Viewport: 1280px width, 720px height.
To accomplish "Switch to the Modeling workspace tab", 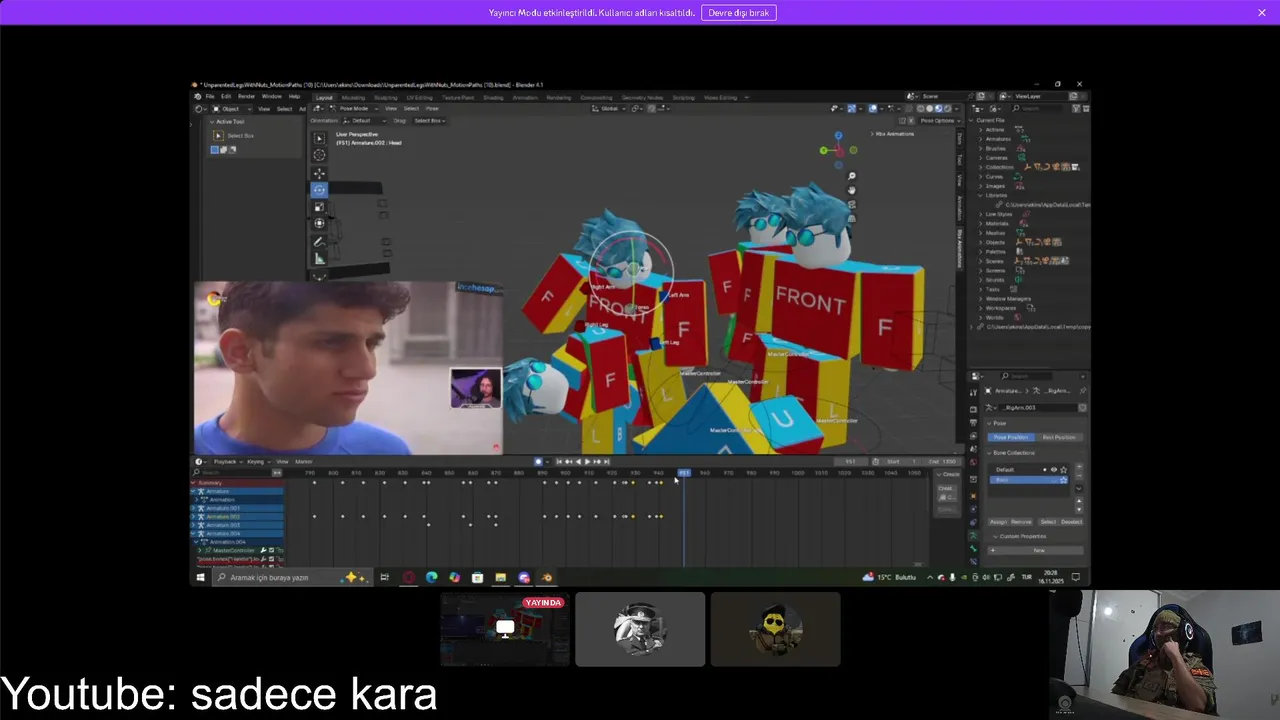I will point(353,97).
